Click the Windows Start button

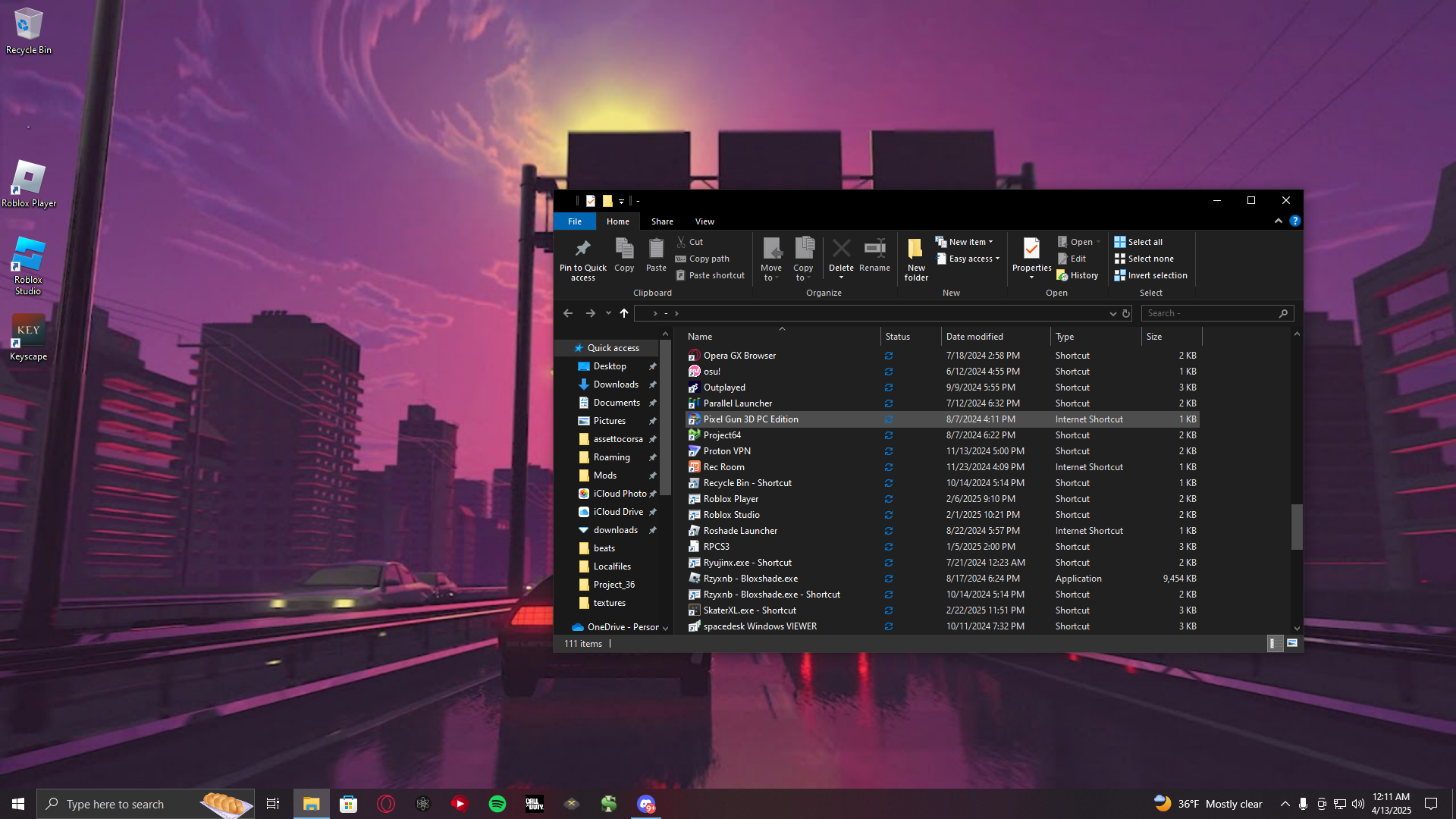coord(18,804)
